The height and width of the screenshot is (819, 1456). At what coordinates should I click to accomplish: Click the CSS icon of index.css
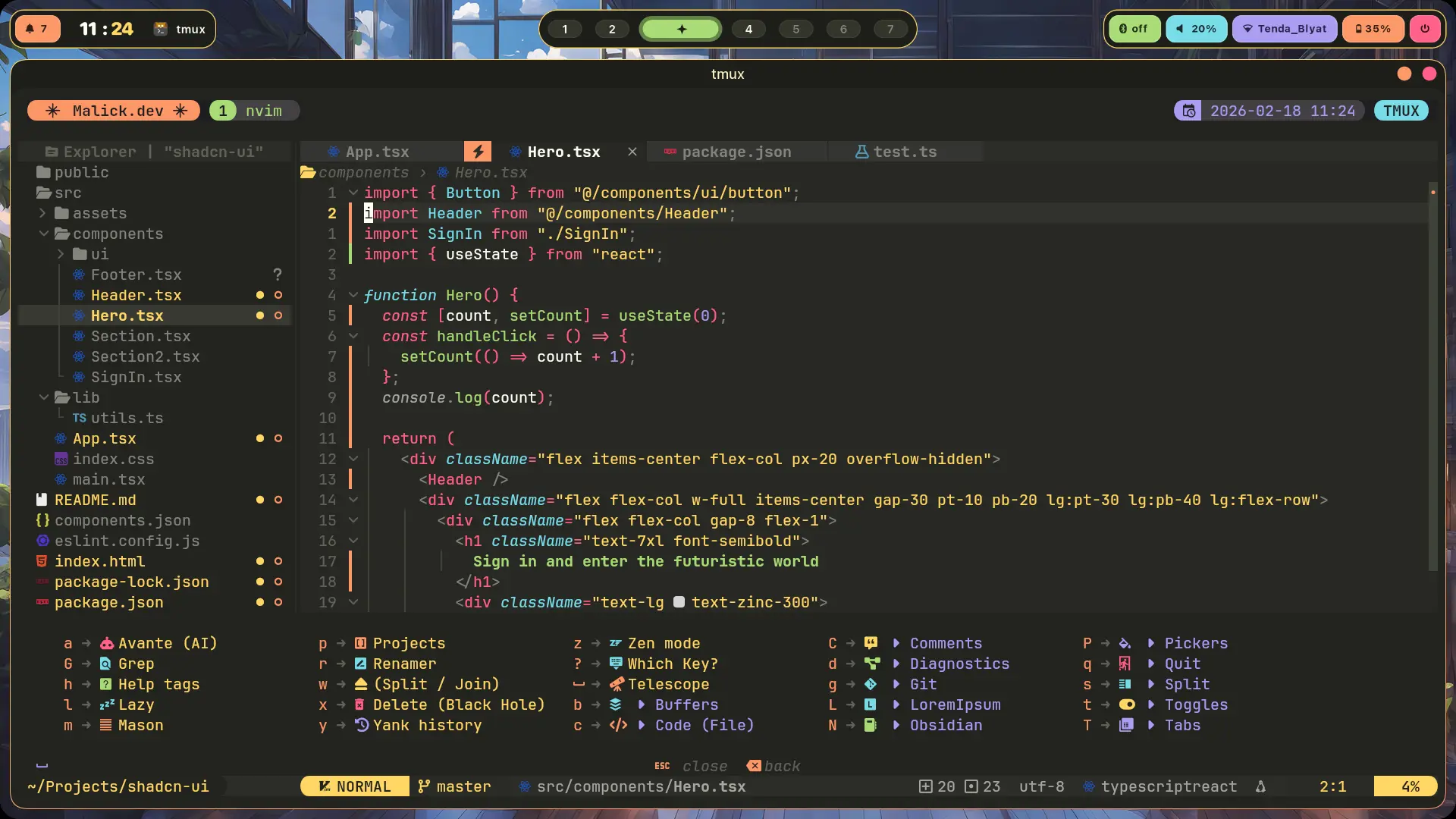pyautogui.click(x=61, y=460)
